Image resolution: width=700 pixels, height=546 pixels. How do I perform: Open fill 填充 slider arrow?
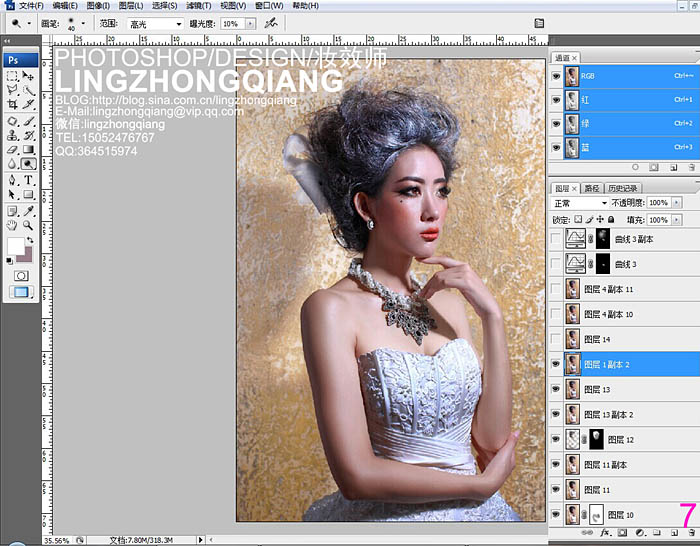click(x=677, y=220)
